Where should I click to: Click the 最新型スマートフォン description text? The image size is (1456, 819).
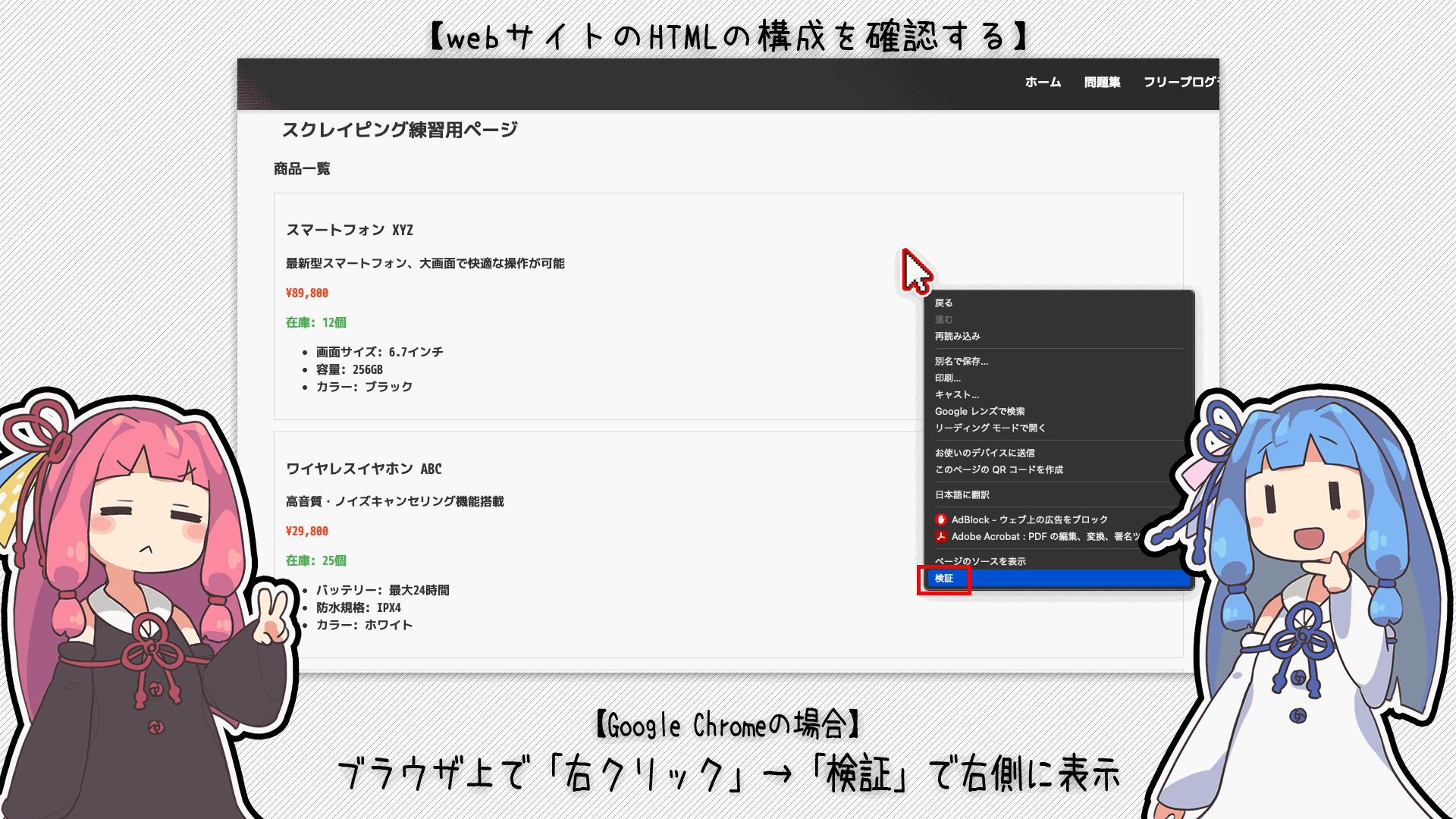pyautogui.click(x=425, y=263)
